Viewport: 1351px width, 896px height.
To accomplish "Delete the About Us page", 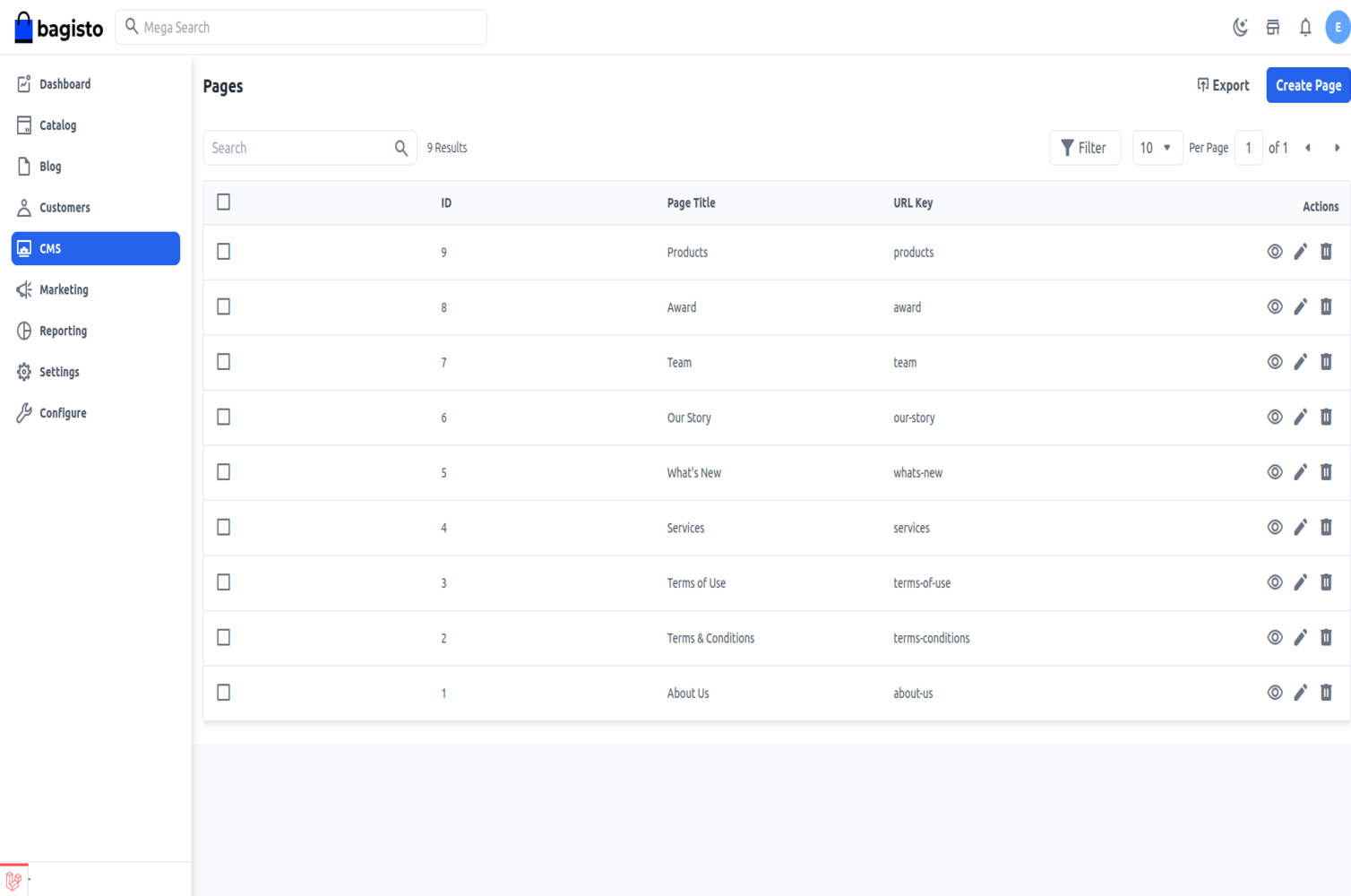I will coord(1326,693).
